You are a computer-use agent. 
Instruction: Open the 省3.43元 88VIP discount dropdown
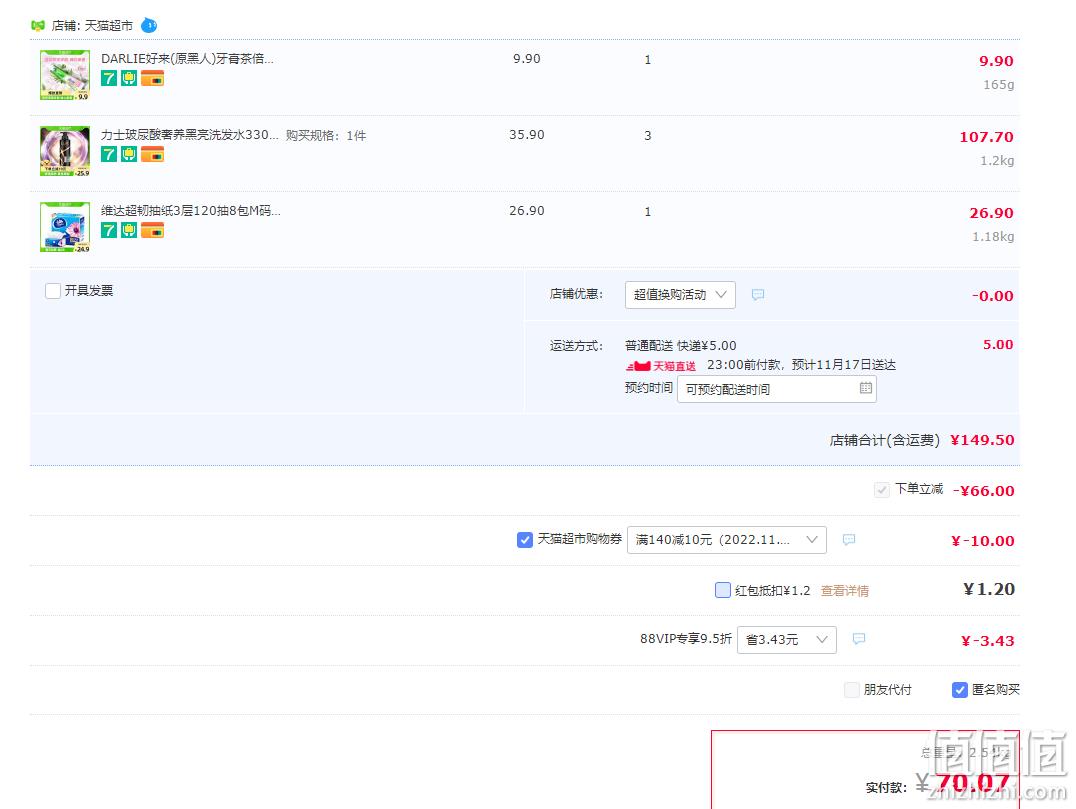[786, 640]
